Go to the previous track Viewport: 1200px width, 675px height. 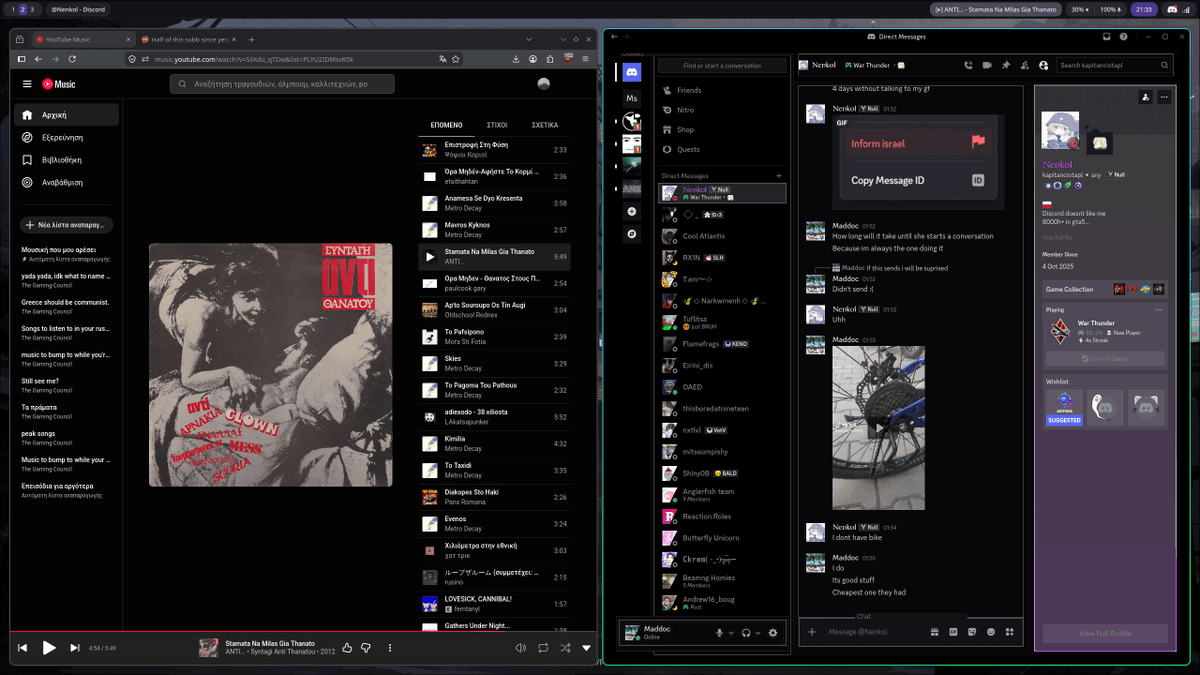point(23,648)
